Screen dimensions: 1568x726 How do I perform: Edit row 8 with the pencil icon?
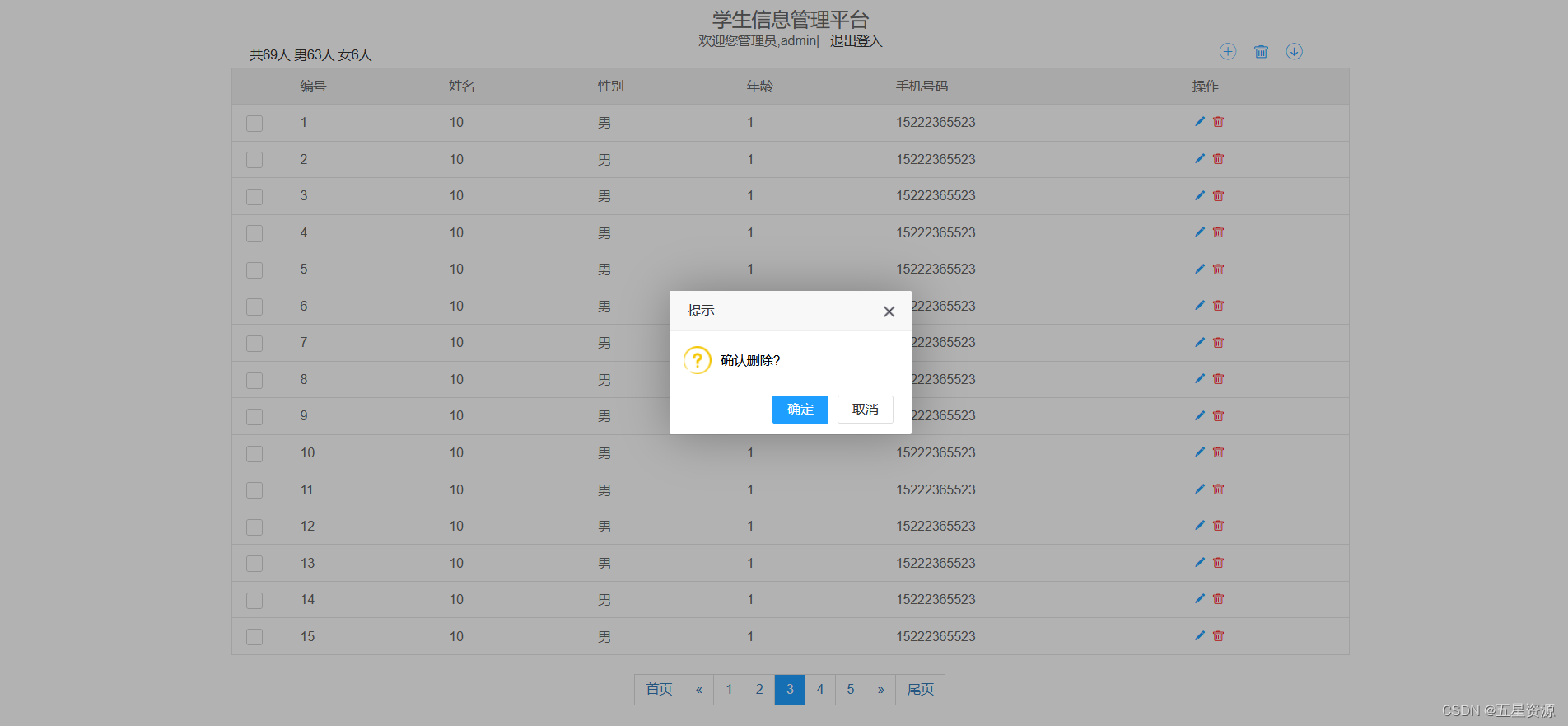click(x=1200, y=378)
